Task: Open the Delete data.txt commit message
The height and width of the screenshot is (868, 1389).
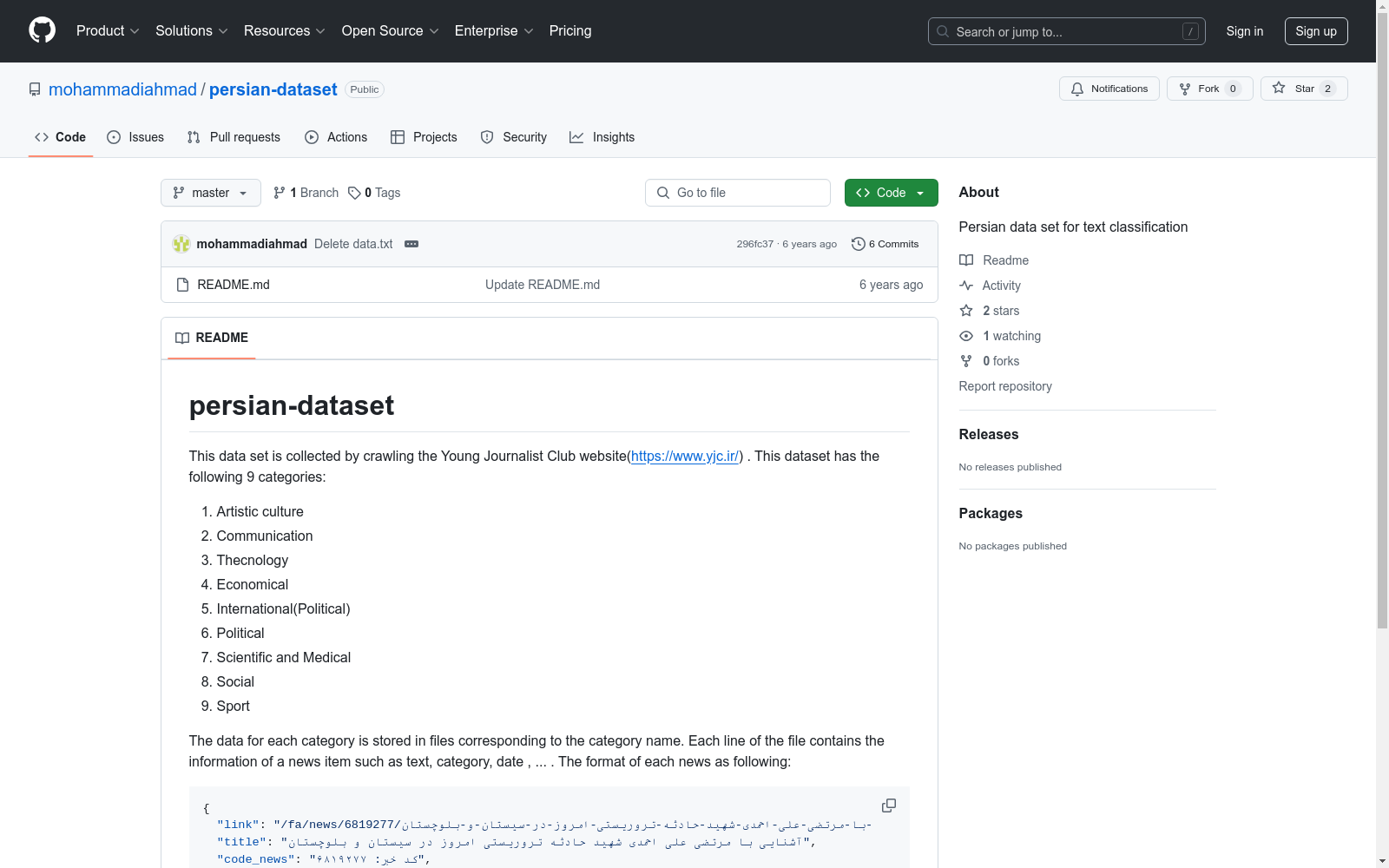Action: pos(353,244)
